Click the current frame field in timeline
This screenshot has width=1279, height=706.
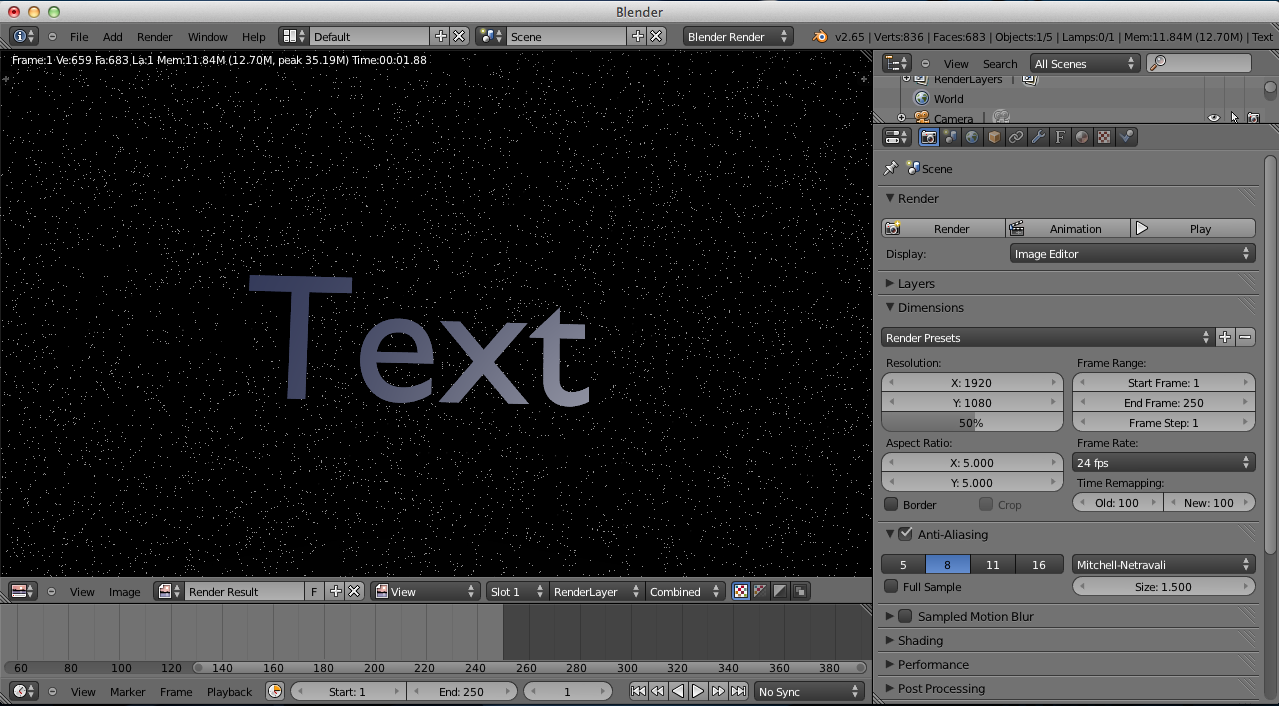[568, 690]
